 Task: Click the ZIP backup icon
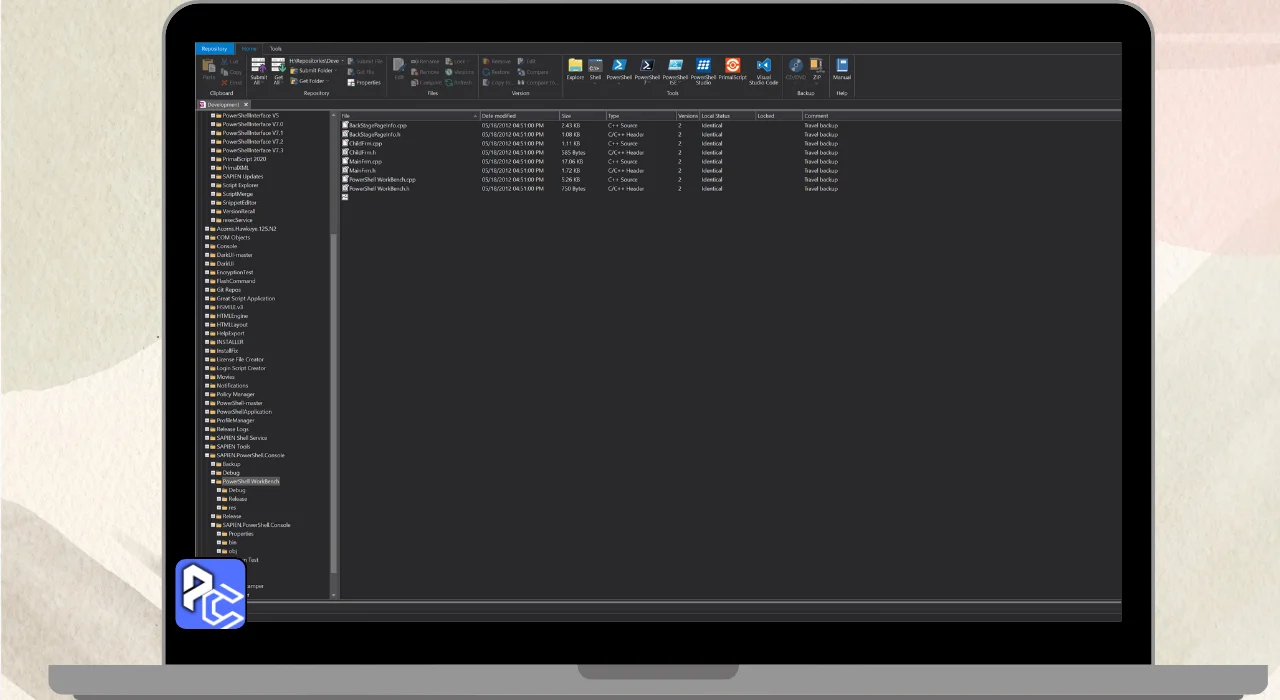[817, 68]
